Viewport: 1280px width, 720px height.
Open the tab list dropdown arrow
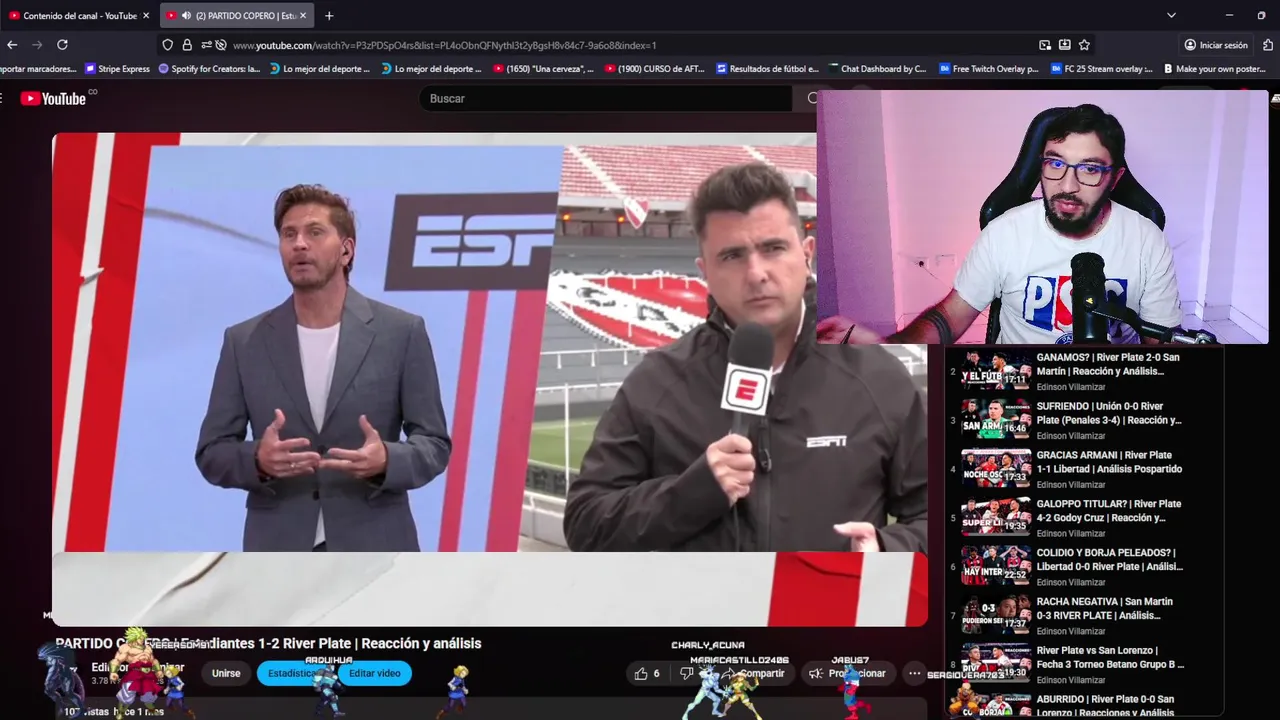1171,16
